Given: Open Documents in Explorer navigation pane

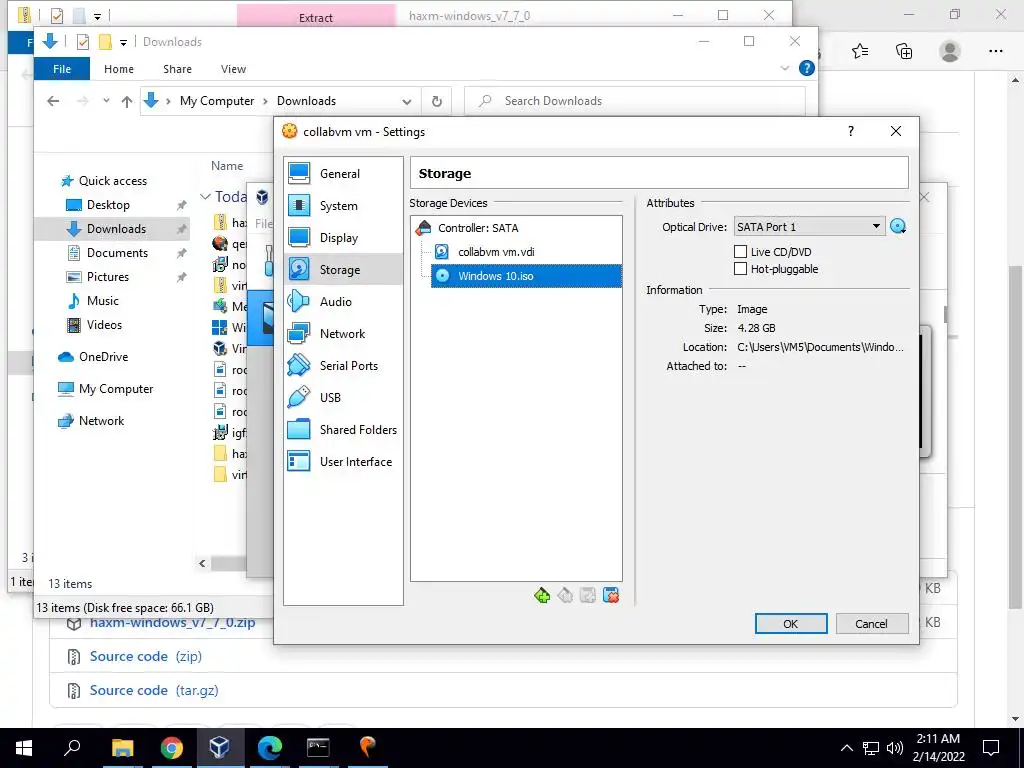Looking at the screenshot, I should pyautogui.click(x=117, y=253).
